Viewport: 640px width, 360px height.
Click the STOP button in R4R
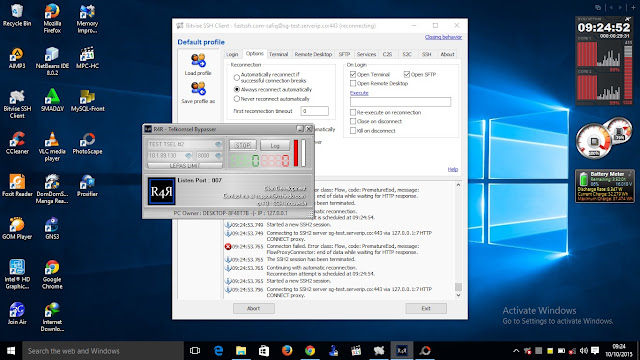[x=243, y=145]
